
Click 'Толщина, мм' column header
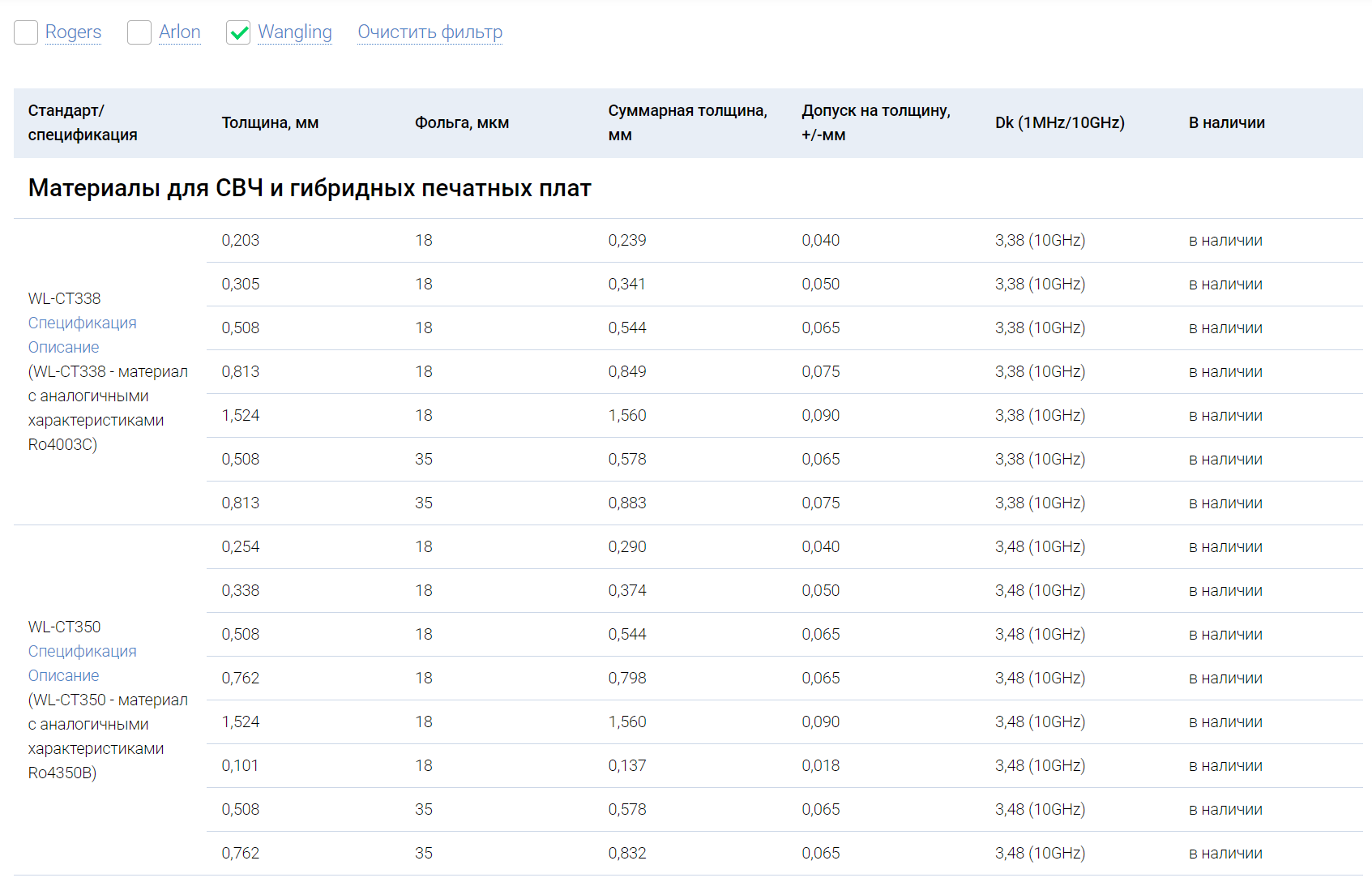(x=270, y=122)
